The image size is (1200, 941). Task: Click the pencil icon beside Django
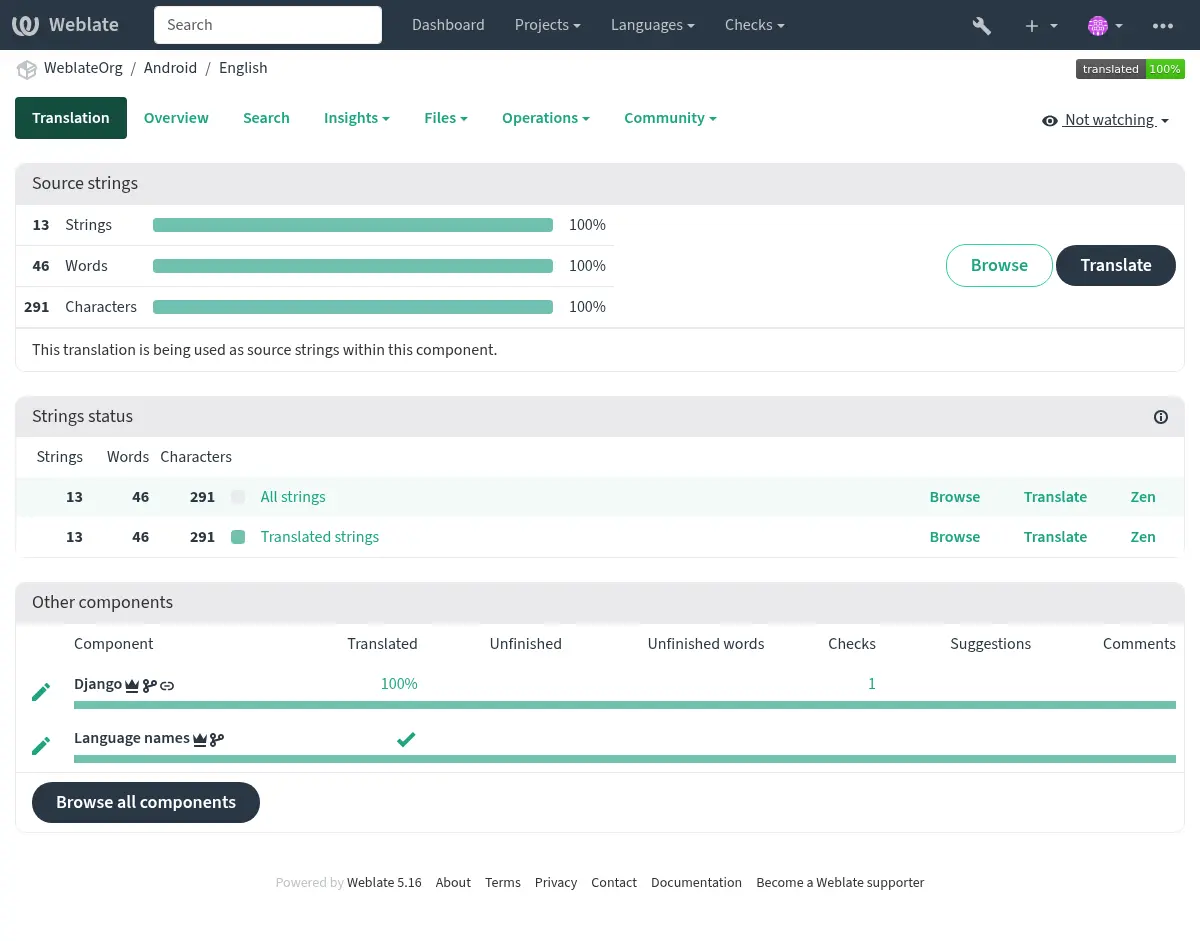pos(41,692)
